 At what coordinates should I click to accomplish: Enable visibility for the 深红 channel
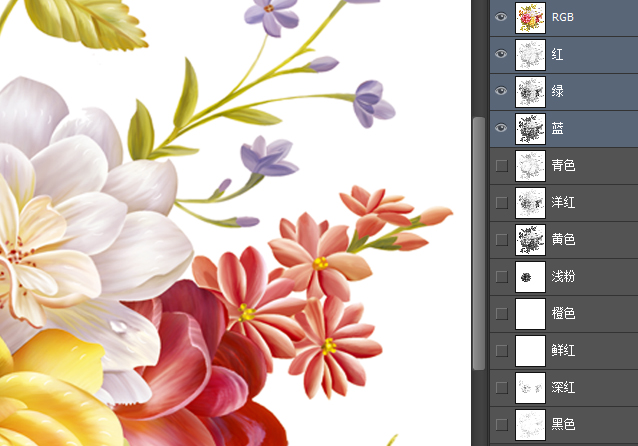pyautogui.click(x=502, y=388)
